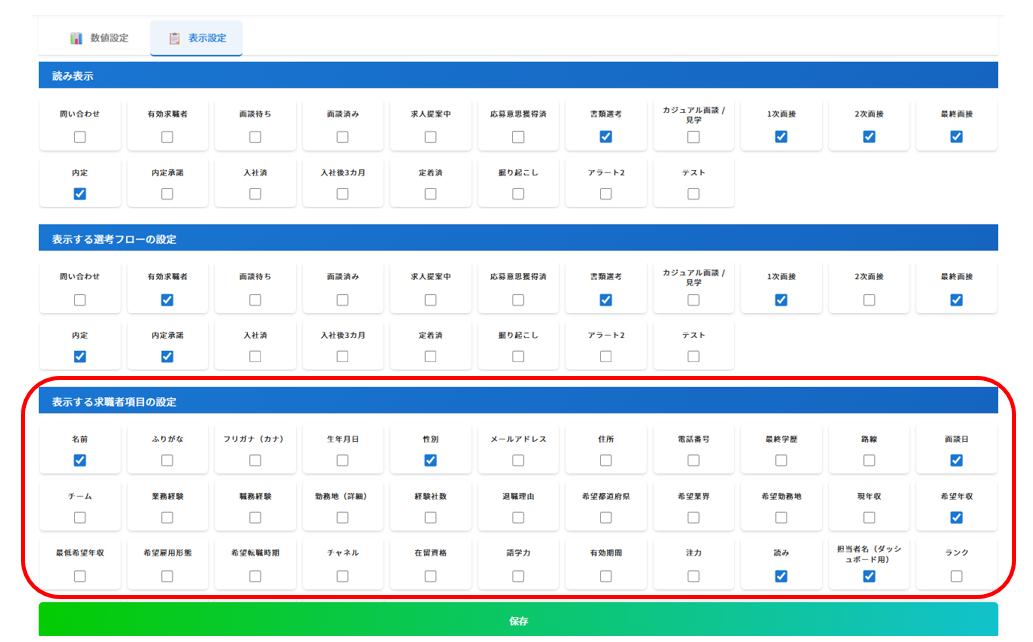Enable the 電話番号 checkbox
The image size is (1033, 642).
(693, 460)
